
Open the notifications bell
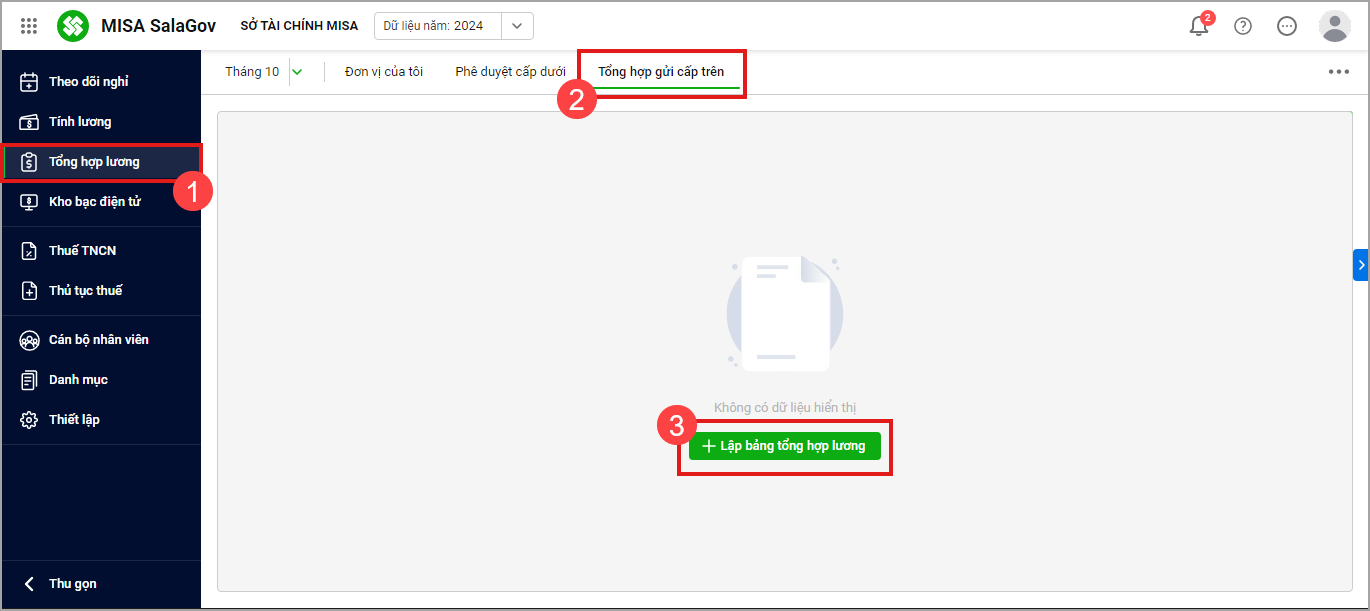(1198, 26)
